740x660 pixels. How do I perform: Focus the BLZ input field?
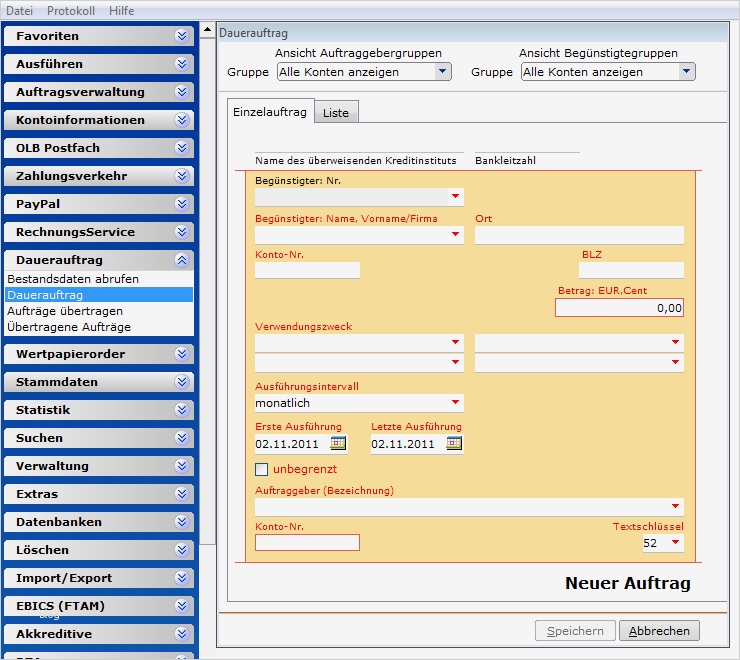(x=631, y=271)
